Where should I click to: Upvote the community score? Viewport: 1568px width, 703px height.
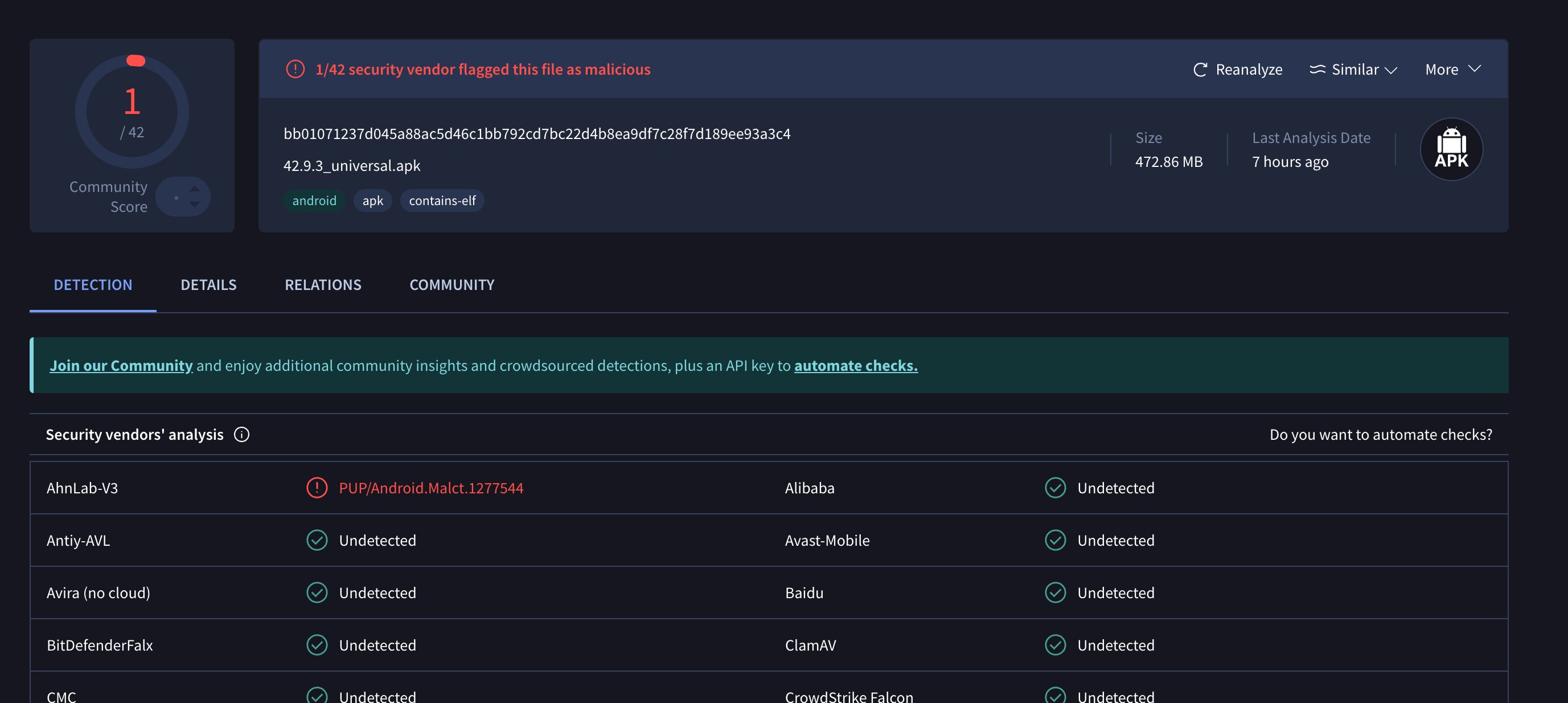click(x=195, y=189)
